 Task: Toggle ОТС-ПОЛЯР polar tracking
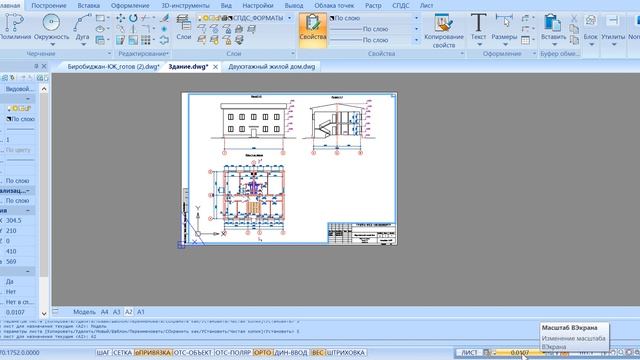click(x=233, y=353)
